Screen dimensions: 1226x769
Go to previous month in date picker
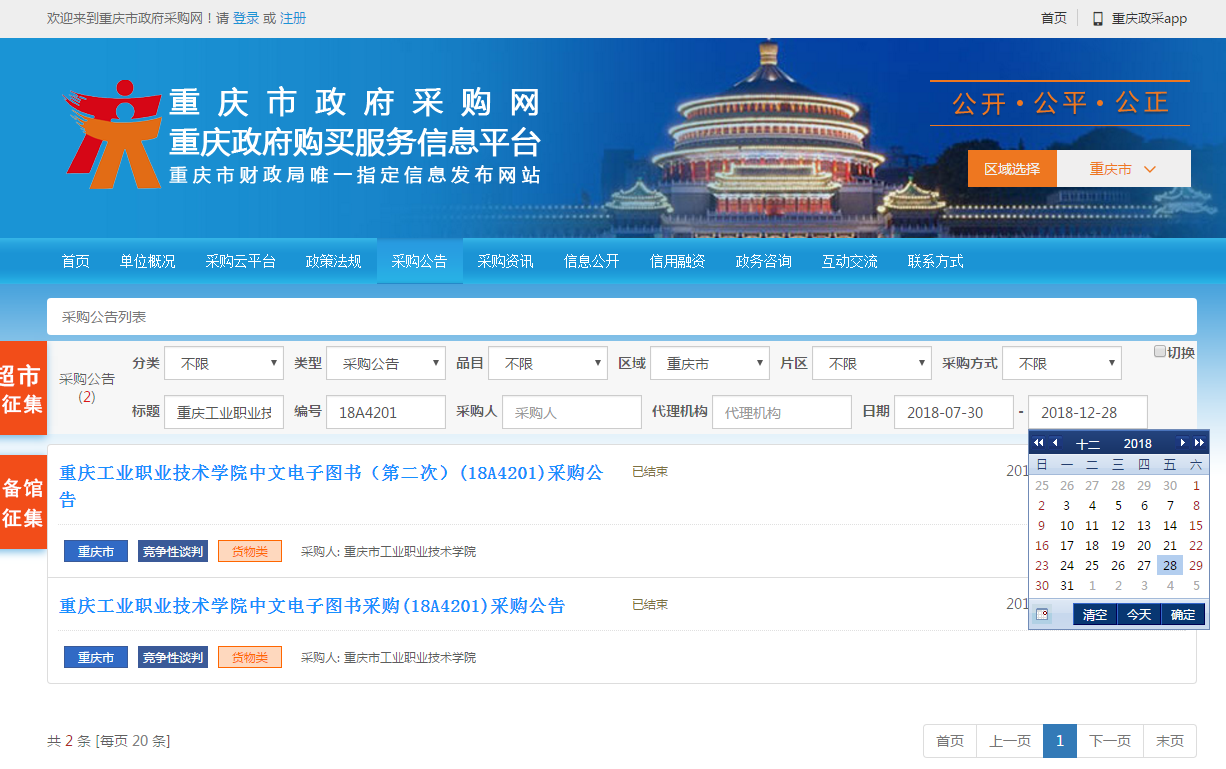pos(1055,443)
